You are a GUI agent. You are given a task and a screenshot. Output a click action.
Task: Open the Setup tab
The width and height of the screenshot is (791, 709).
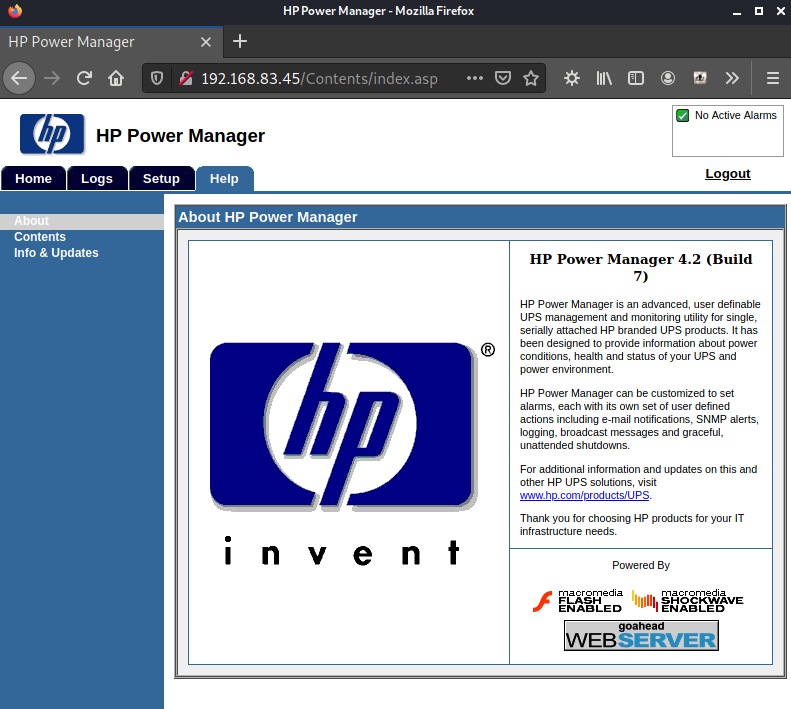point(161,179)
